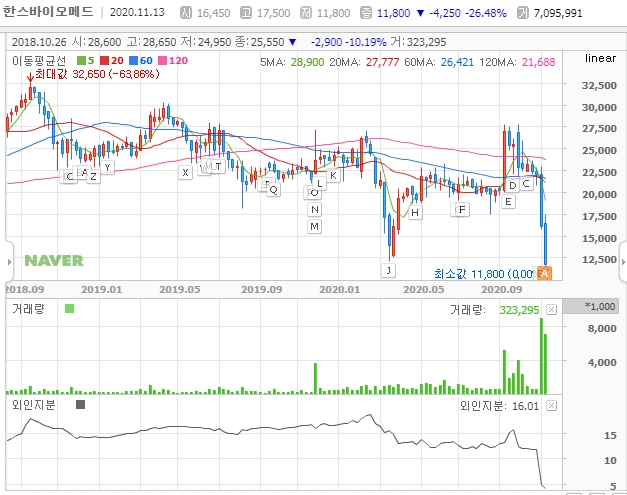Image resolution: width=627 pixels, height=495 pixels.
Task: Click the 60MA value 26,421
Action: click(457, 62)
